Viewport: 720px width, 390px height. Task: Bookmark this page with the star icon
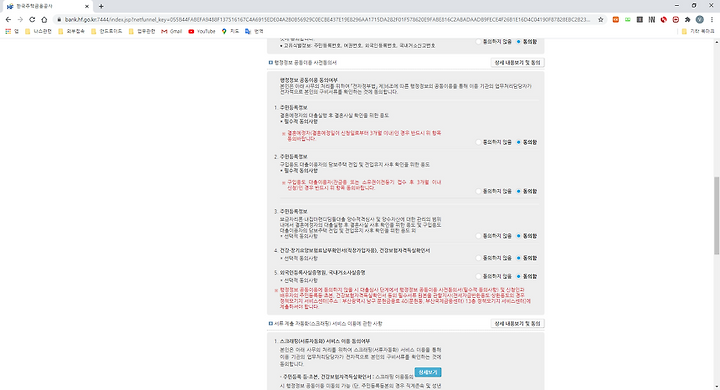click(601, 20)
